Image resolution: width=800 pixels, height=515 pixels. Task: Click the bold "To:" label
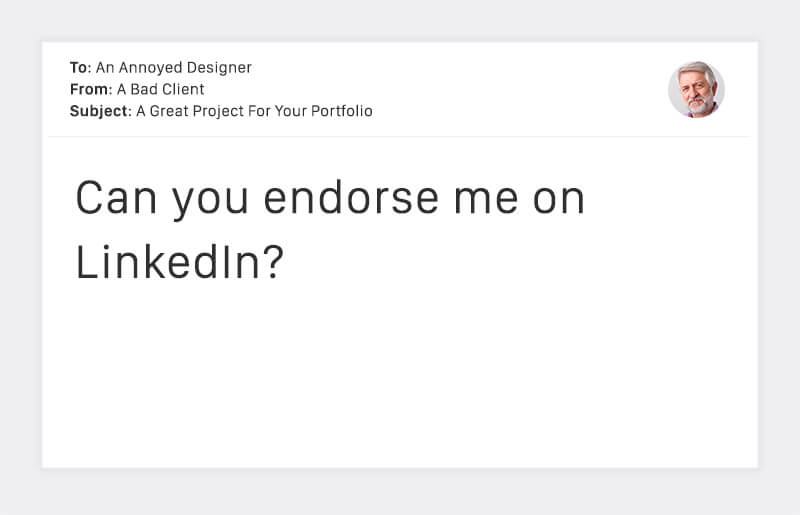click(80, 68)
